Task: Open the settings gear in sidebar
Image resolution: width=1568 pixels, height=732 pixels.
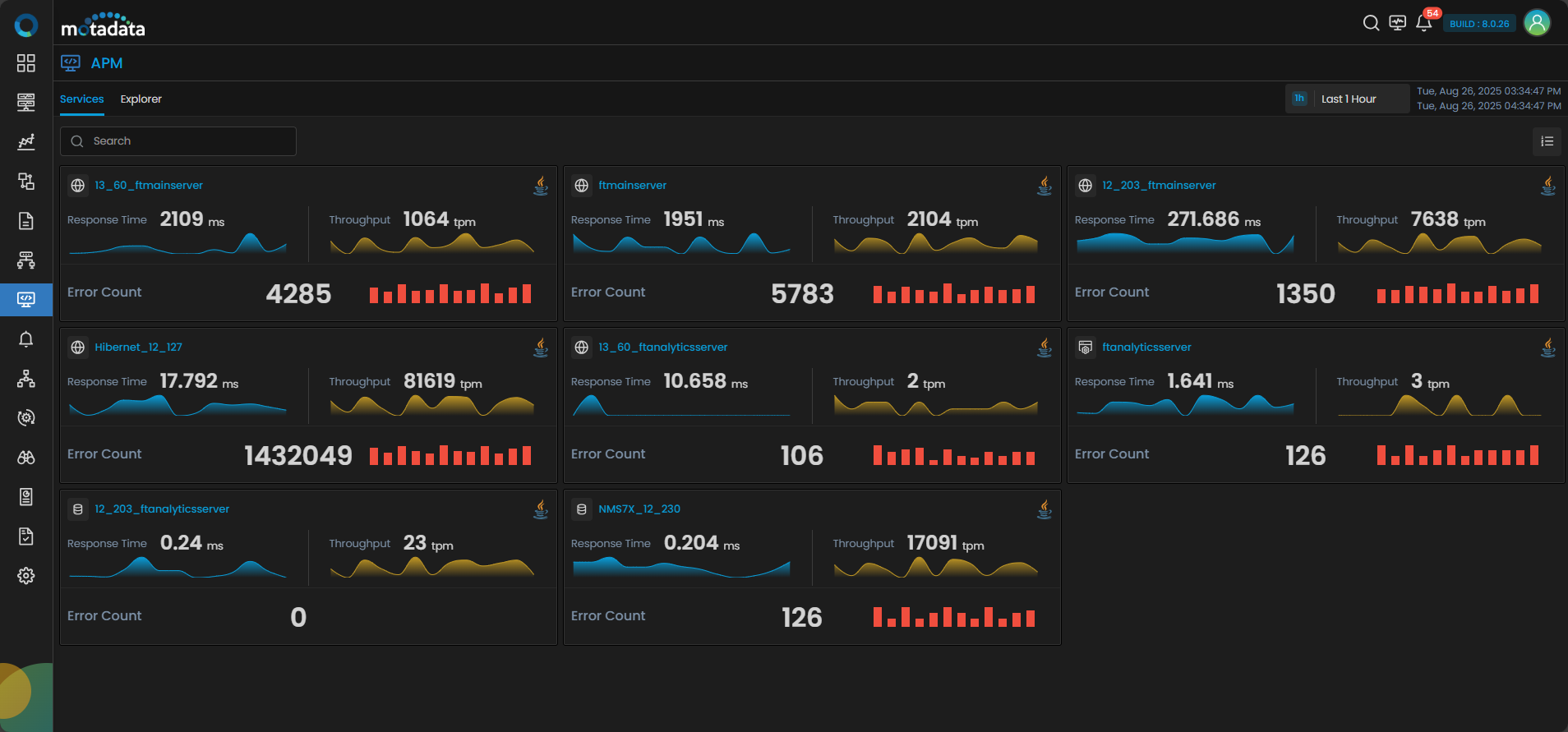Action: click(26, 576)
